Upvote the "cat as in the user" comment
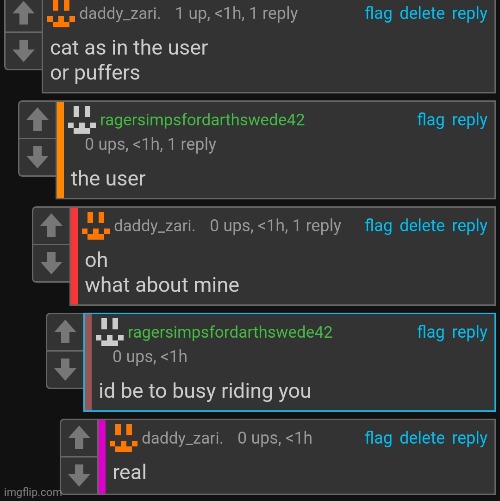Image resolution: width=500 pixels, height=501 pixels. tap(23, 15)
